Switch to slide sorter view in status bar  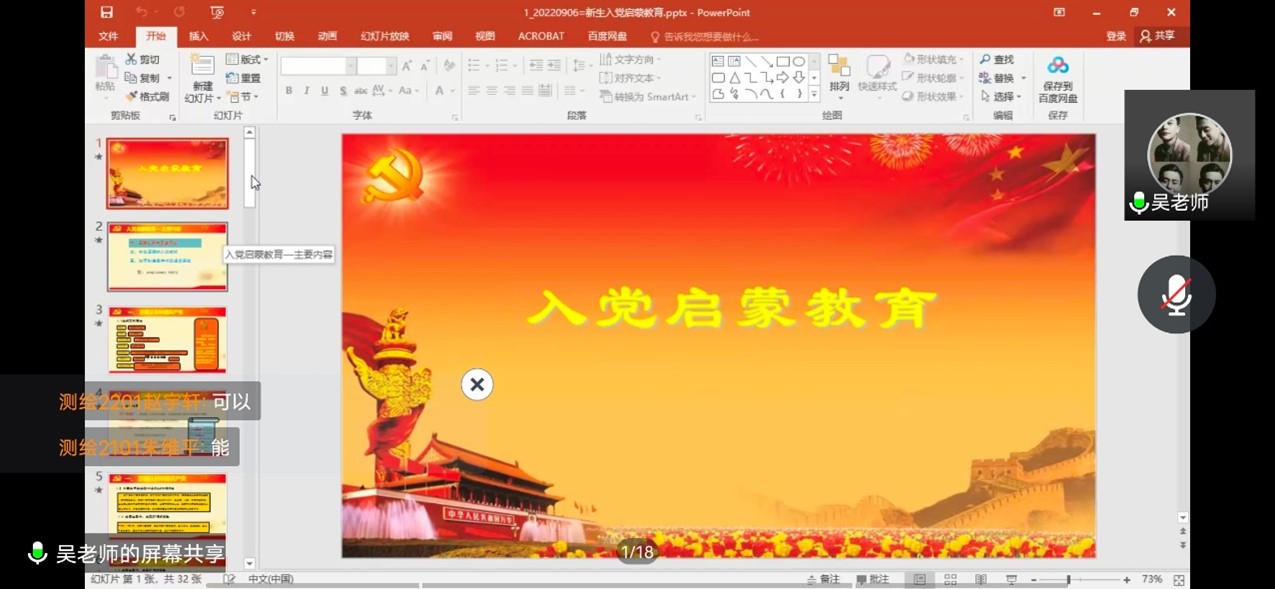point(950,580)
